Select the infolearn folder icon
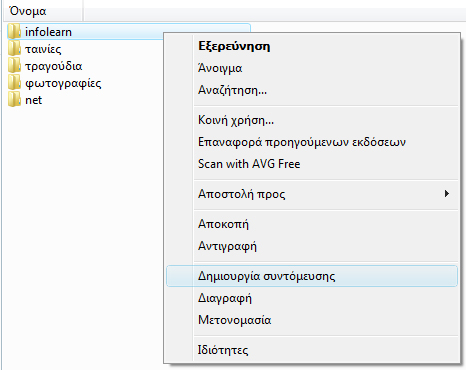 coord(14,32)
